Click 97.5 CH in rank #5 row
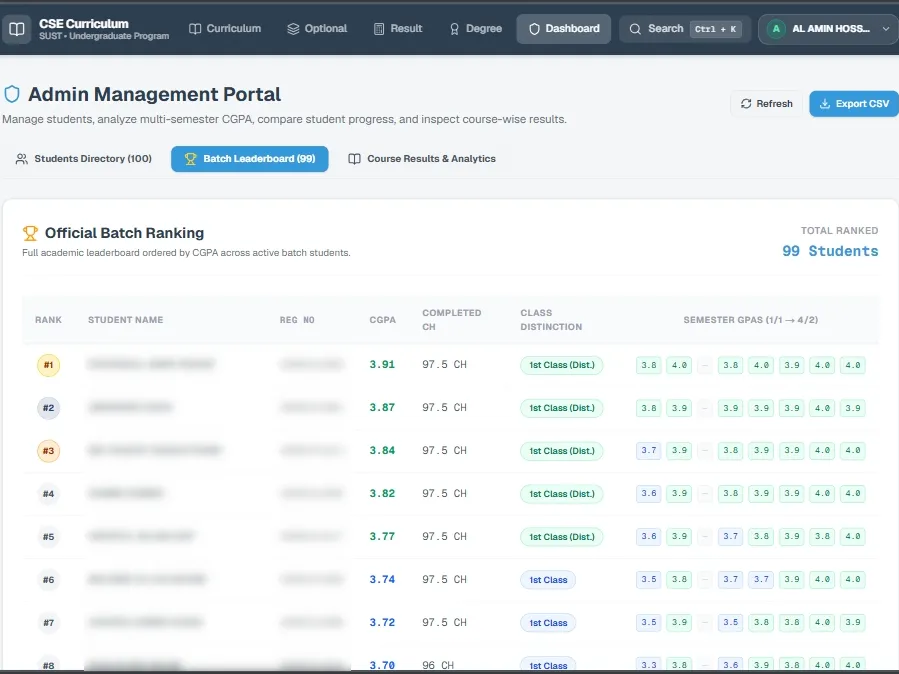 [x=444, y=536]
